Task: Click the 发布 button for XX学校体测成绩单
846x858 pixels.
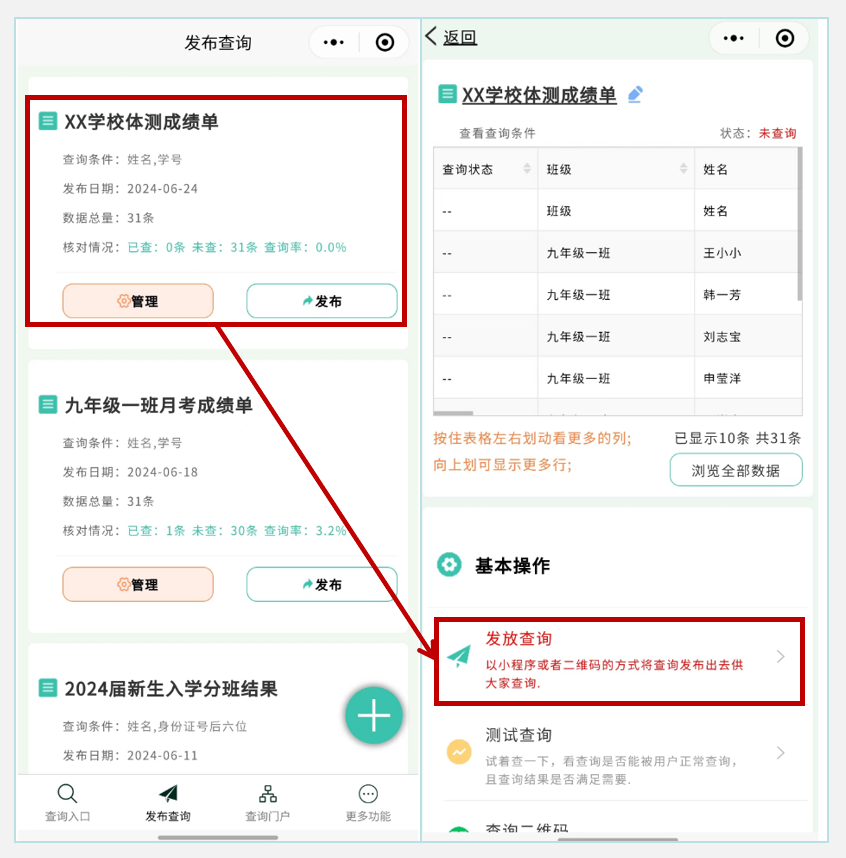Action: click(322, 301)
